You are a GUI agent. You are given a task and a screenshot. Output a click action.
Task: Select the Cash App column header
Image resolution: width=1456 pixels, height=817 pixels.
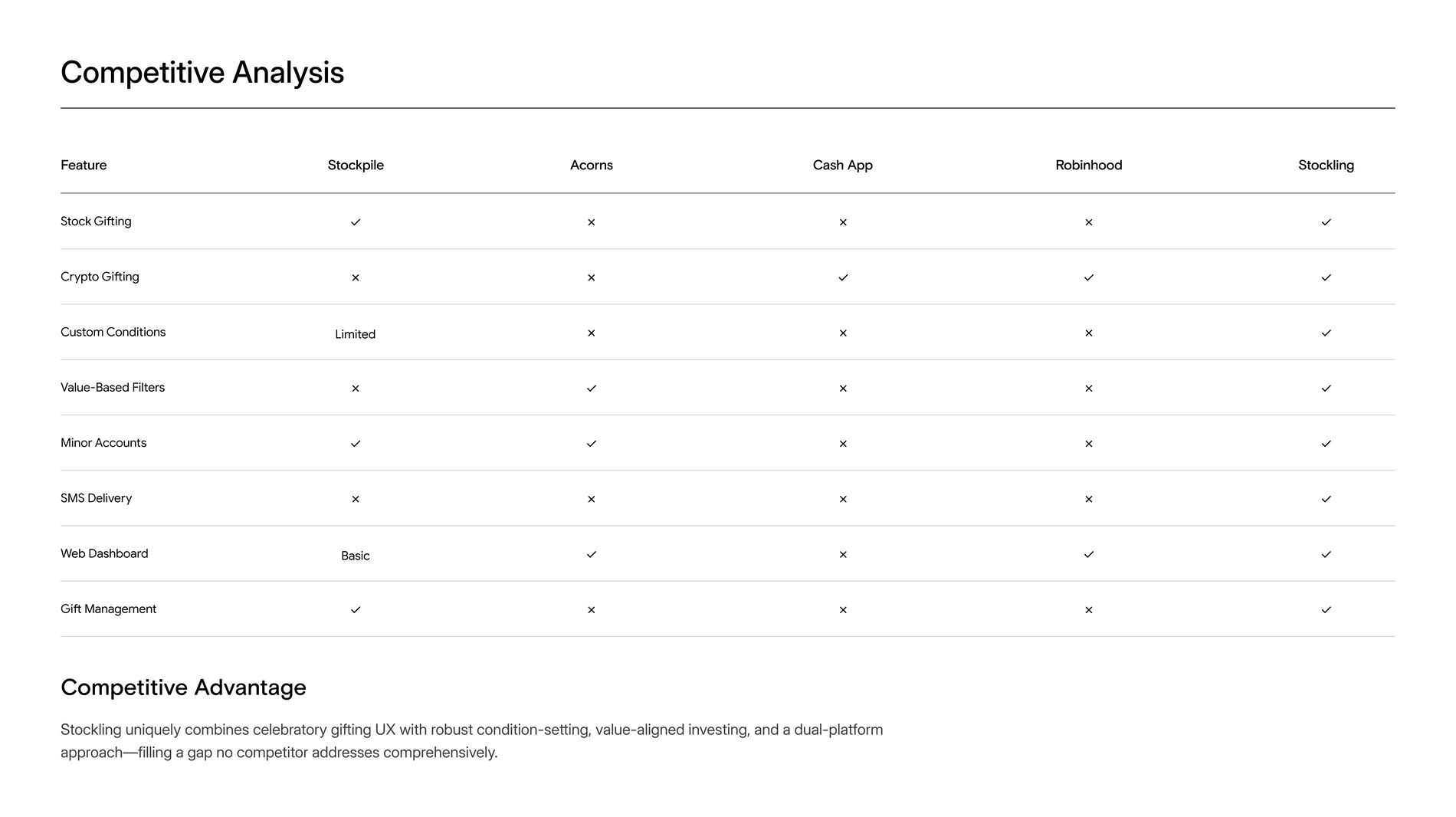click(842, 165)
